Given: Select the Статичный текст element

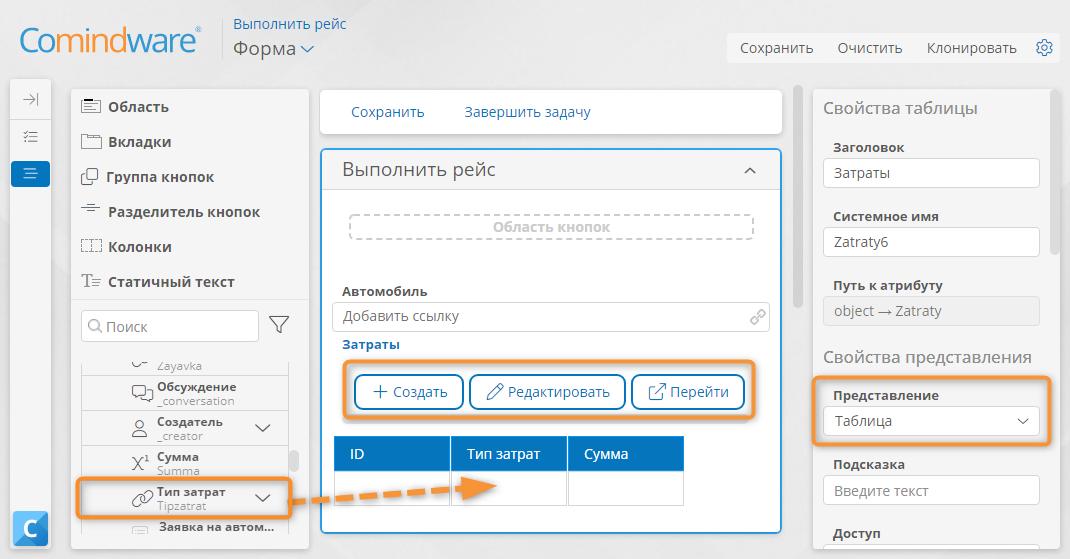Looking at the screenshot, I should [158, 281].
